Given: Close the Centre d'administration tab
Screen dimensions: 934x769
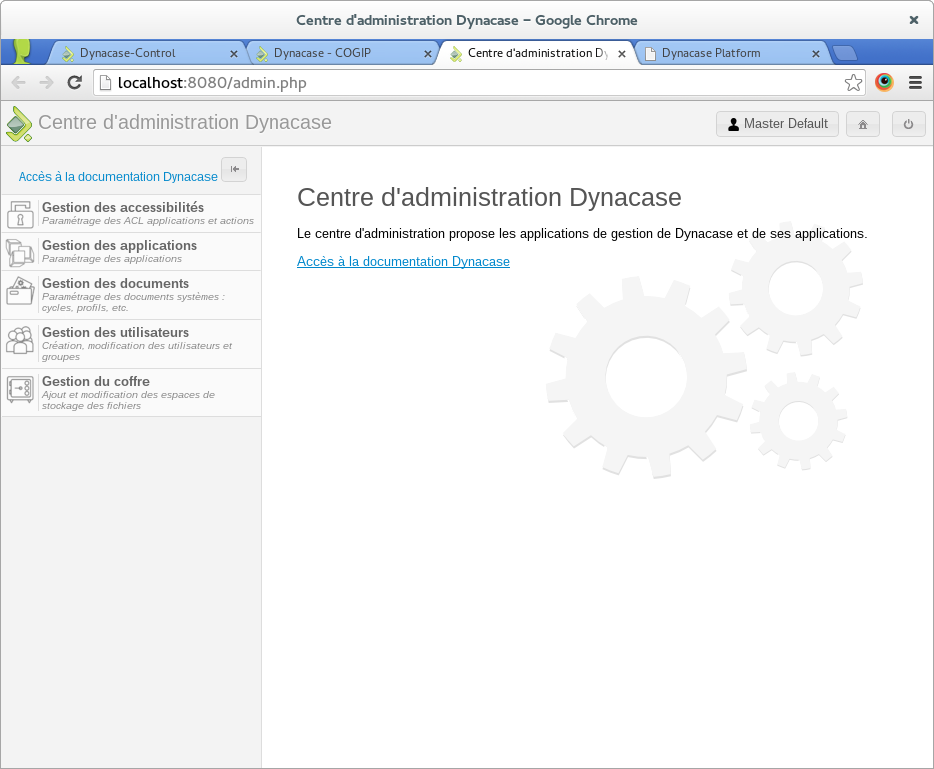Looking at the screenshot, I should pos(622,54).
